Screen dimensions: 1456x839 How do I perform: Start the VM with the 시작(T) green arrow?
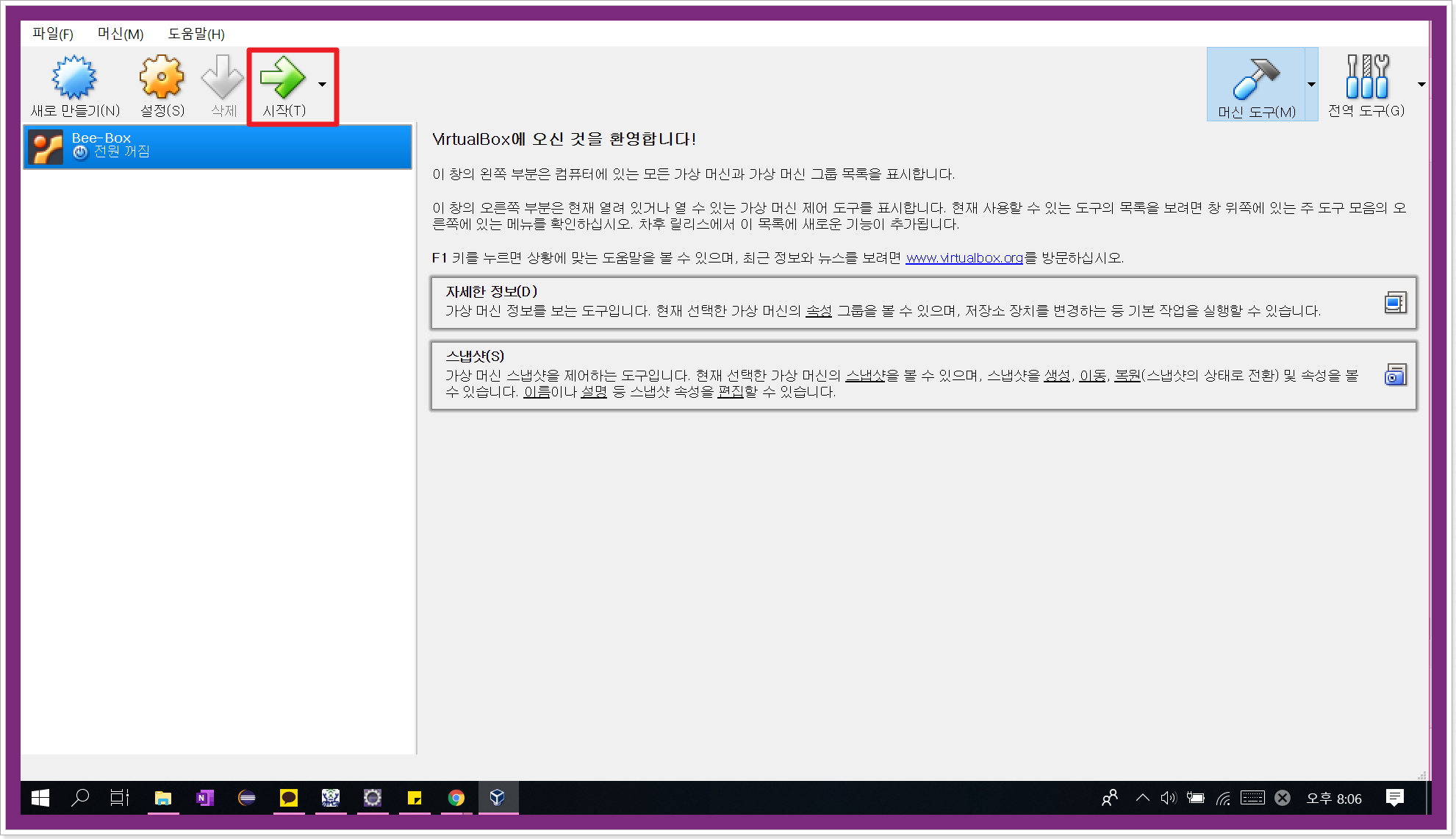click(x=283, y=77)
